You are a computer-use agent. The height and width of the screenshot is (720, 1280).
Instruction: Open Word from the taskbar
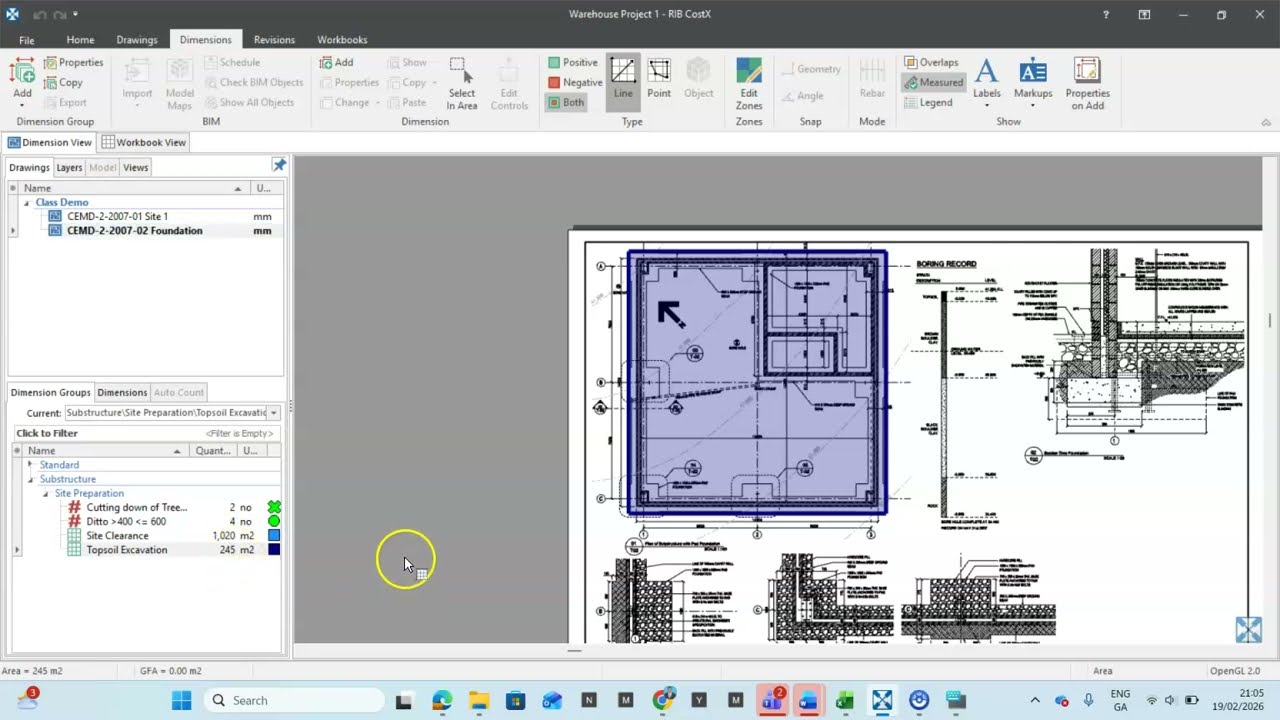(x=808, y=700)
